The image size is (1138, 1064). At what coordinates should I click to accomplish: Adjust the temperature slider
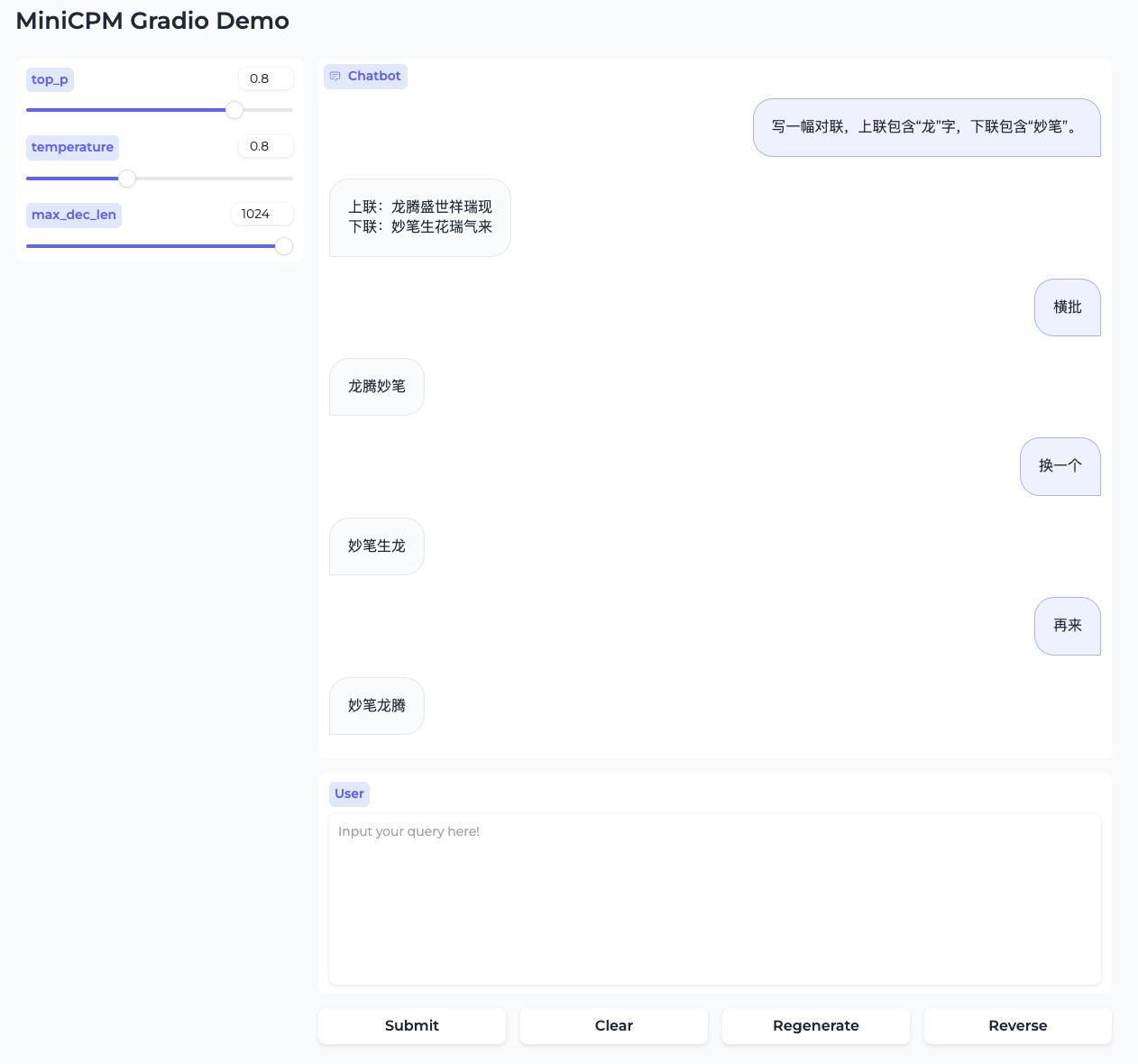[160, 179]
